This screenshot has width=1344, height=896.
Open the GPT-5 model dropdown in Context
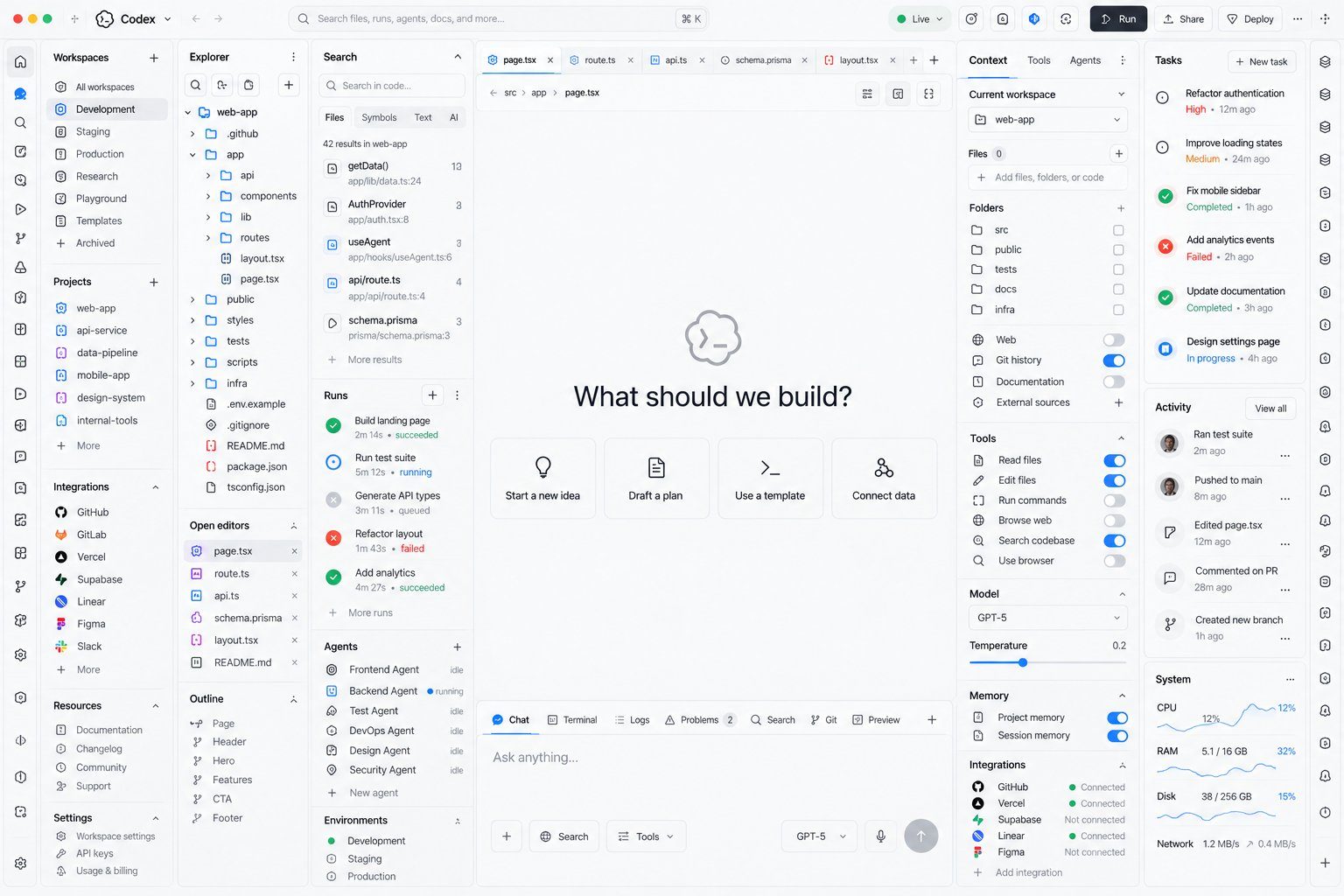1048,618
